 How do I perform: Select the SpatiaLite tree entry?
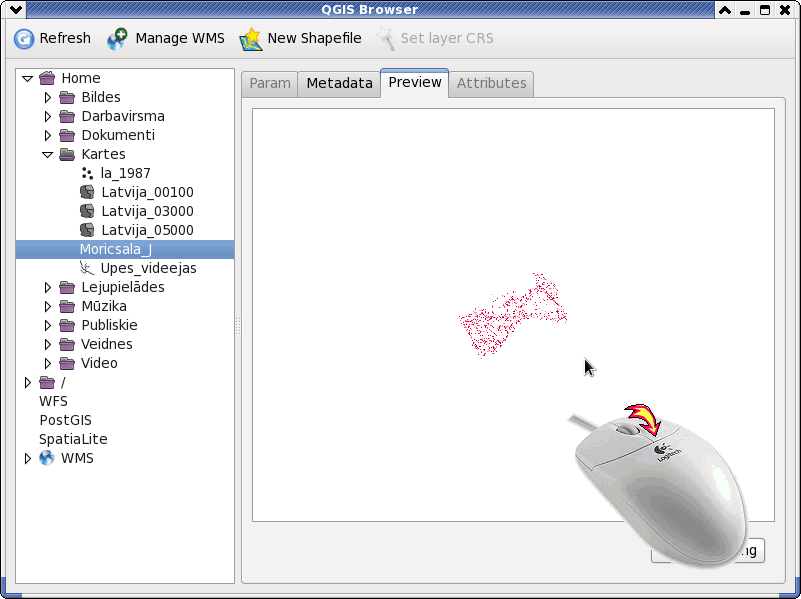pyautogui.click(x=73, y=439)
